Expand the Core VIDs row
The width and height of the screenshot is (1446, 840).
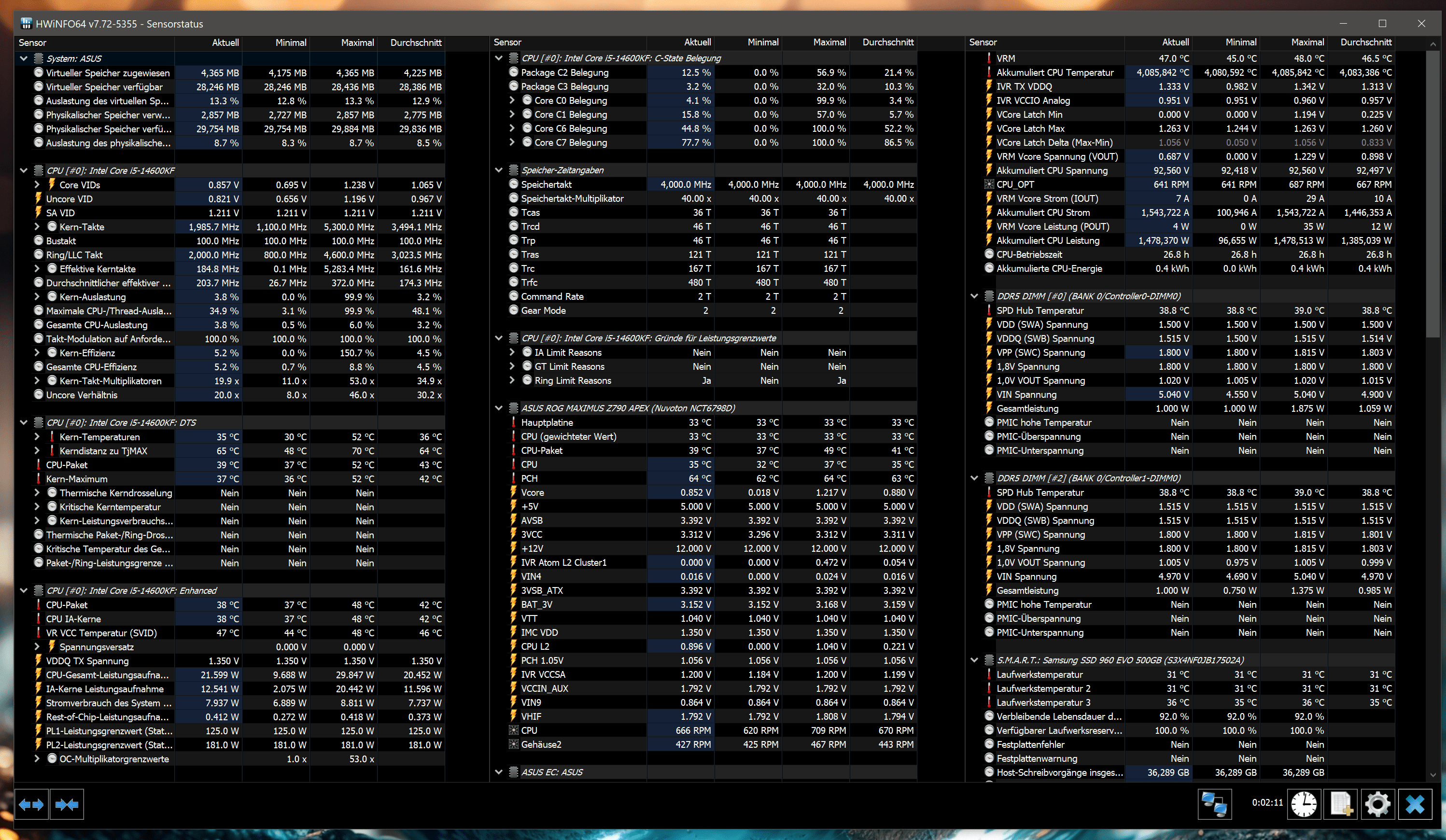tap(37, 185)
